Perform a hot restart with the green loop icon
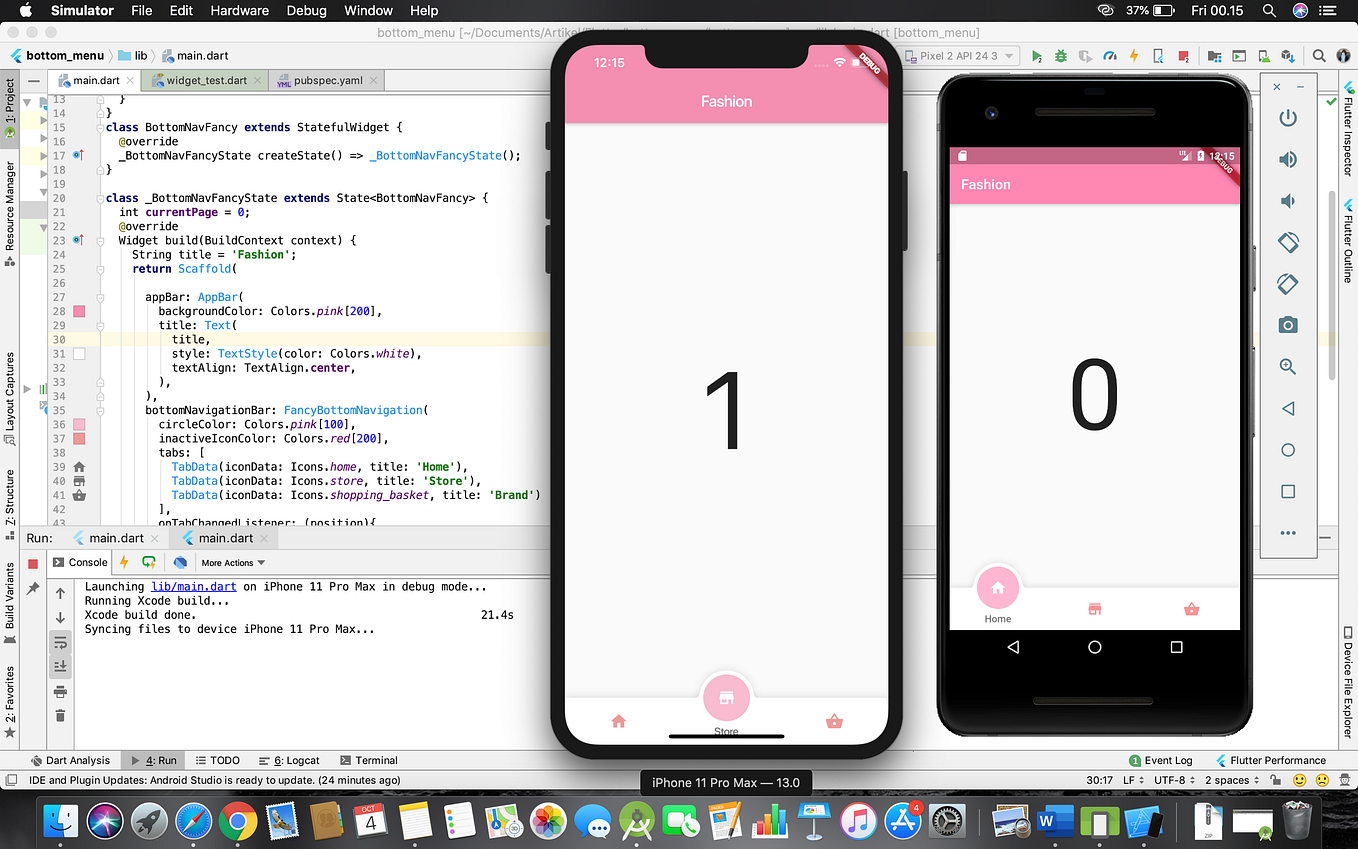 148,561
